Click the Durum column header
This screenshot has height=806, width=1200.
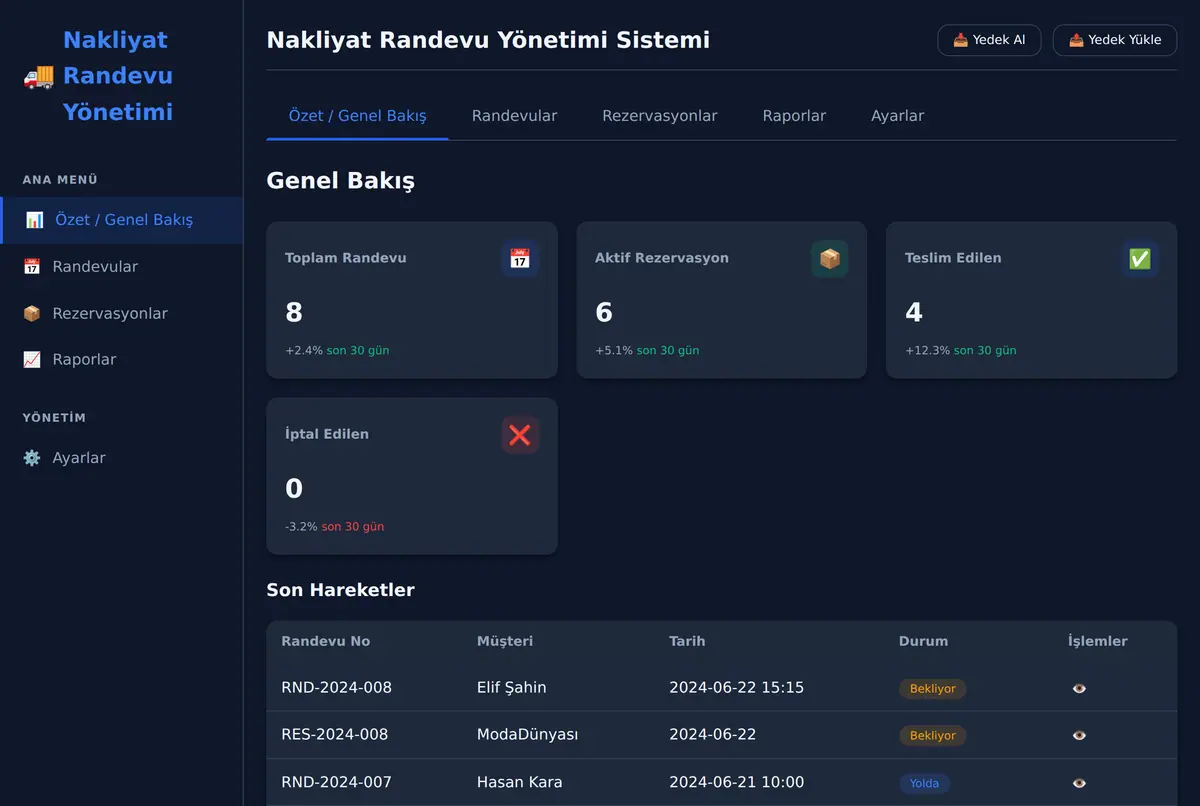[923, 641]
